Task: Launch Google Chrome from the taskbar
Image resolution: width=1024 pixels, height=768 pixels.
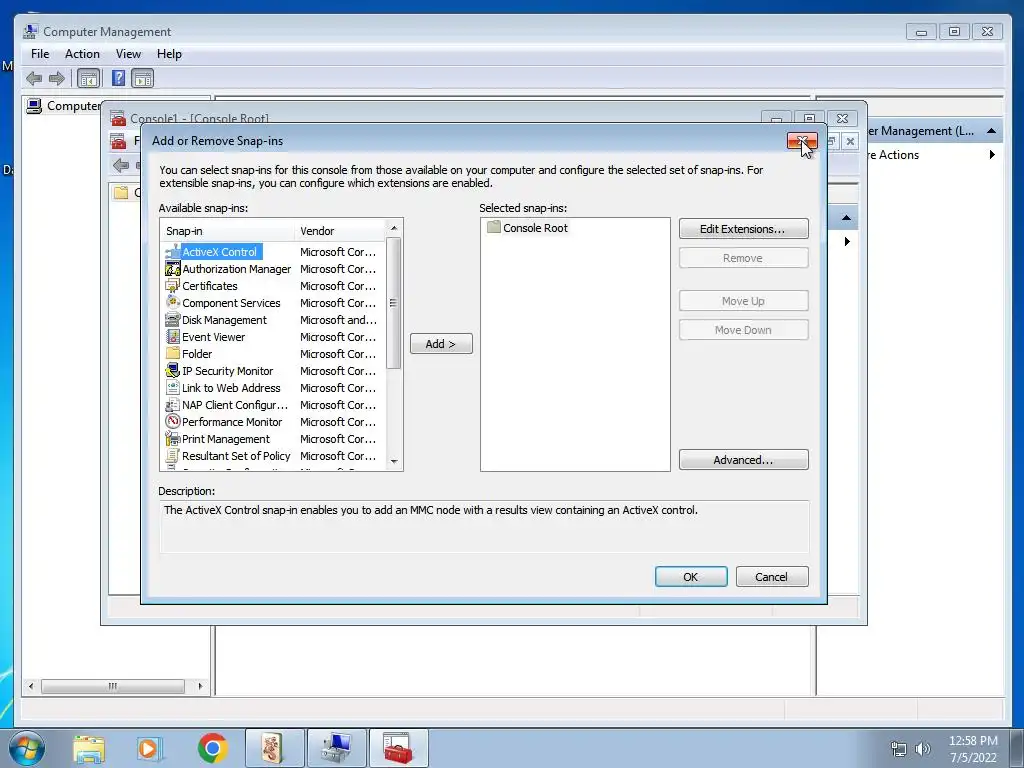Action: pos(212,748)
